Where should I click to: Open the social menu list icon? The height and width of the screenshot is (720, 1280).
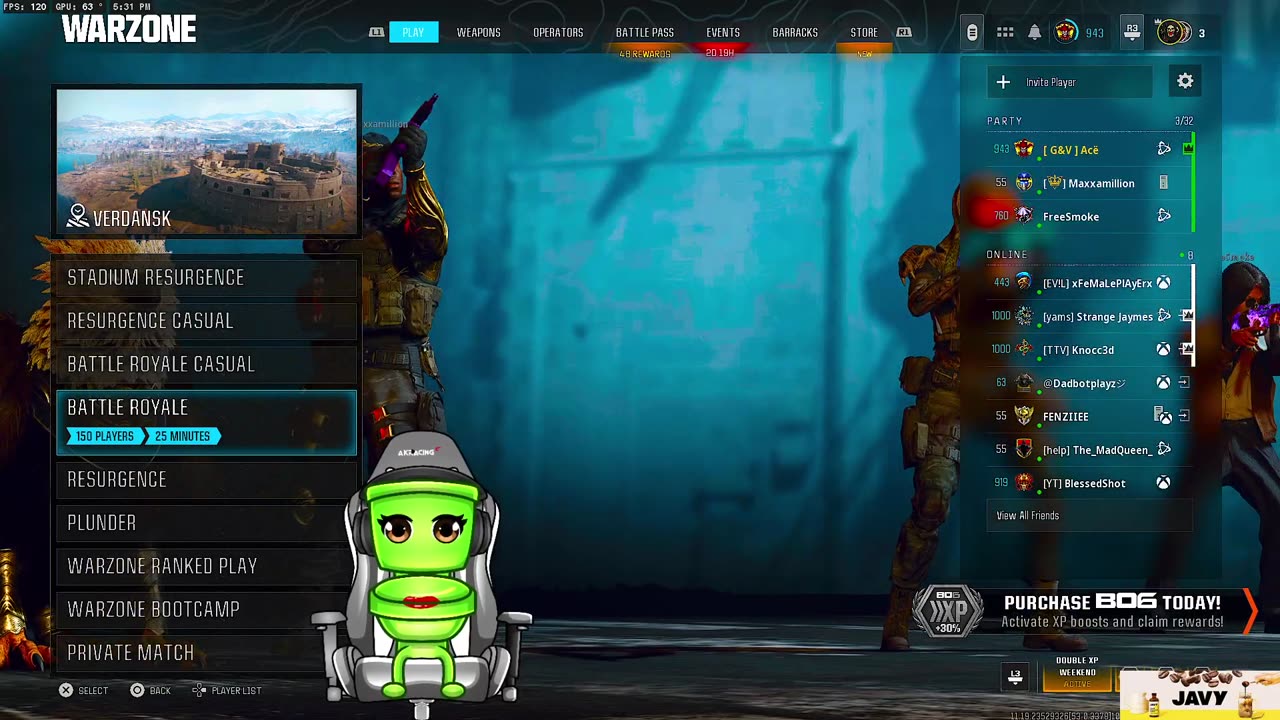(972, 33)
